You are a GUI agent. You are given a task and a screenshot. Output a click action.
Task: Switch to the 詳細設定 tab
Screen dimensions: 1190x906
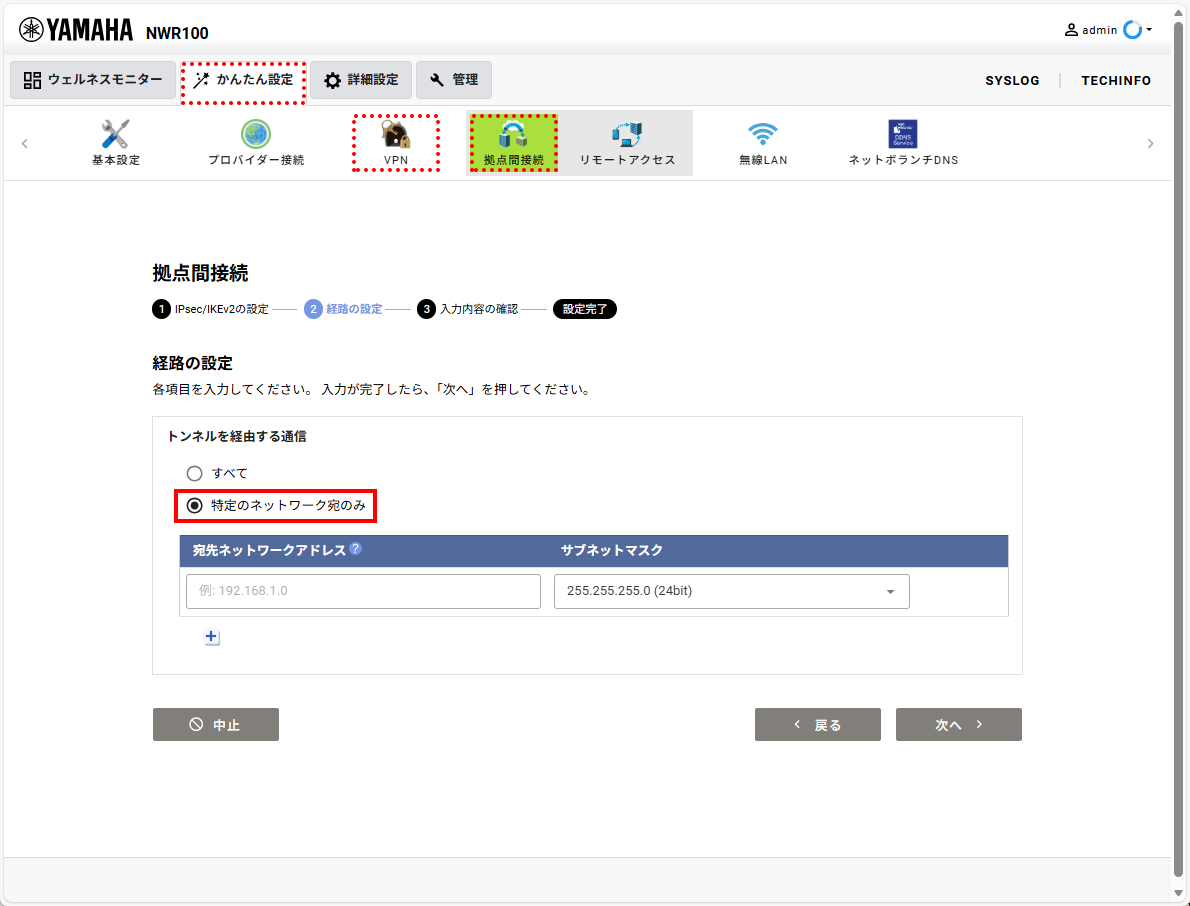pos(361,80)
